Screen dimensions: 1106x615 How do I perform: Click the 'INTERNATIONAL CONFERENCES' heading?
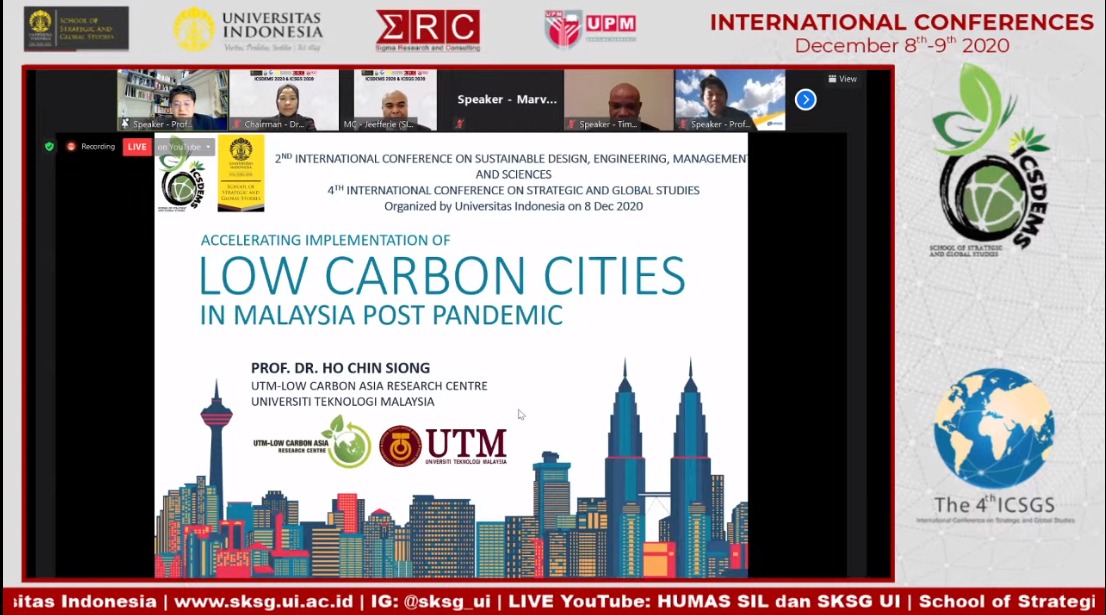coord(901,23)
